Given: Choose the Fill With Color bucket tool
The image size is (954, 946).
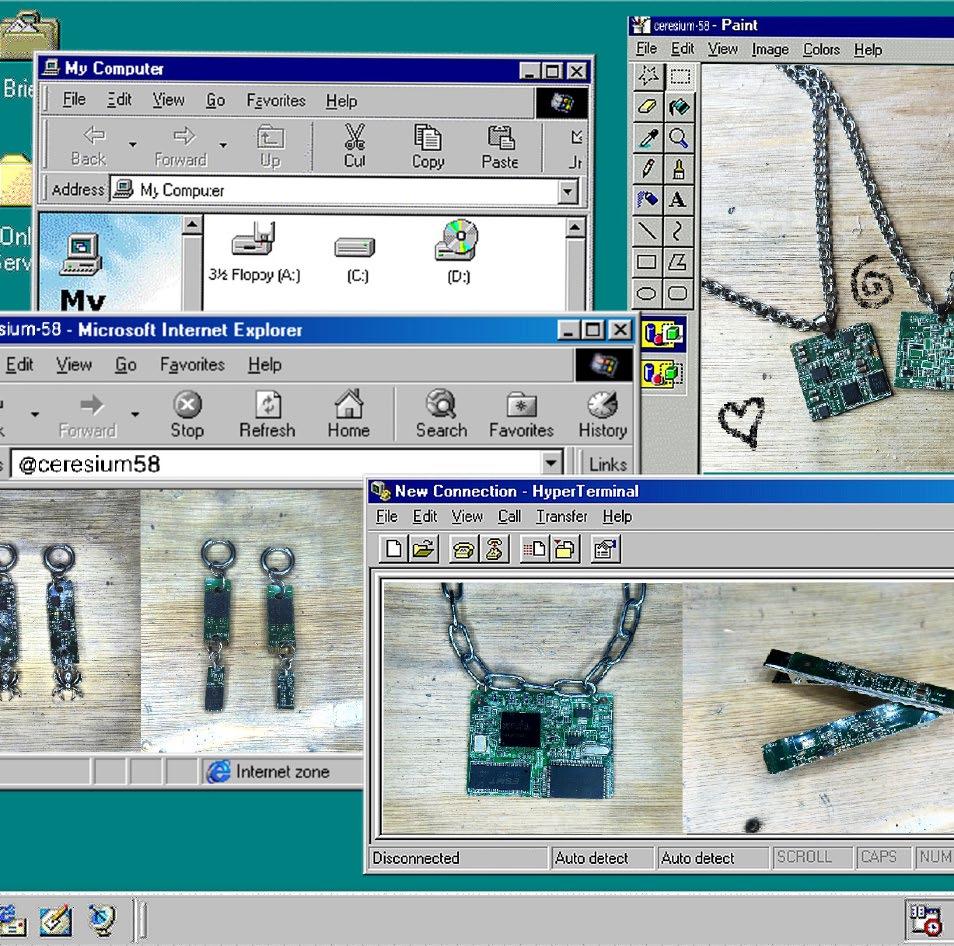Looking at the screenshot, I should (x=679, y=107).
